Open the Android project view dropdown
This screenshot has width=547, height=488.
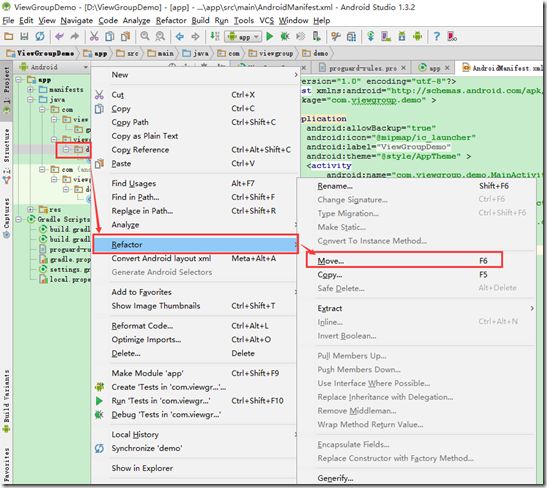point(85,67)
